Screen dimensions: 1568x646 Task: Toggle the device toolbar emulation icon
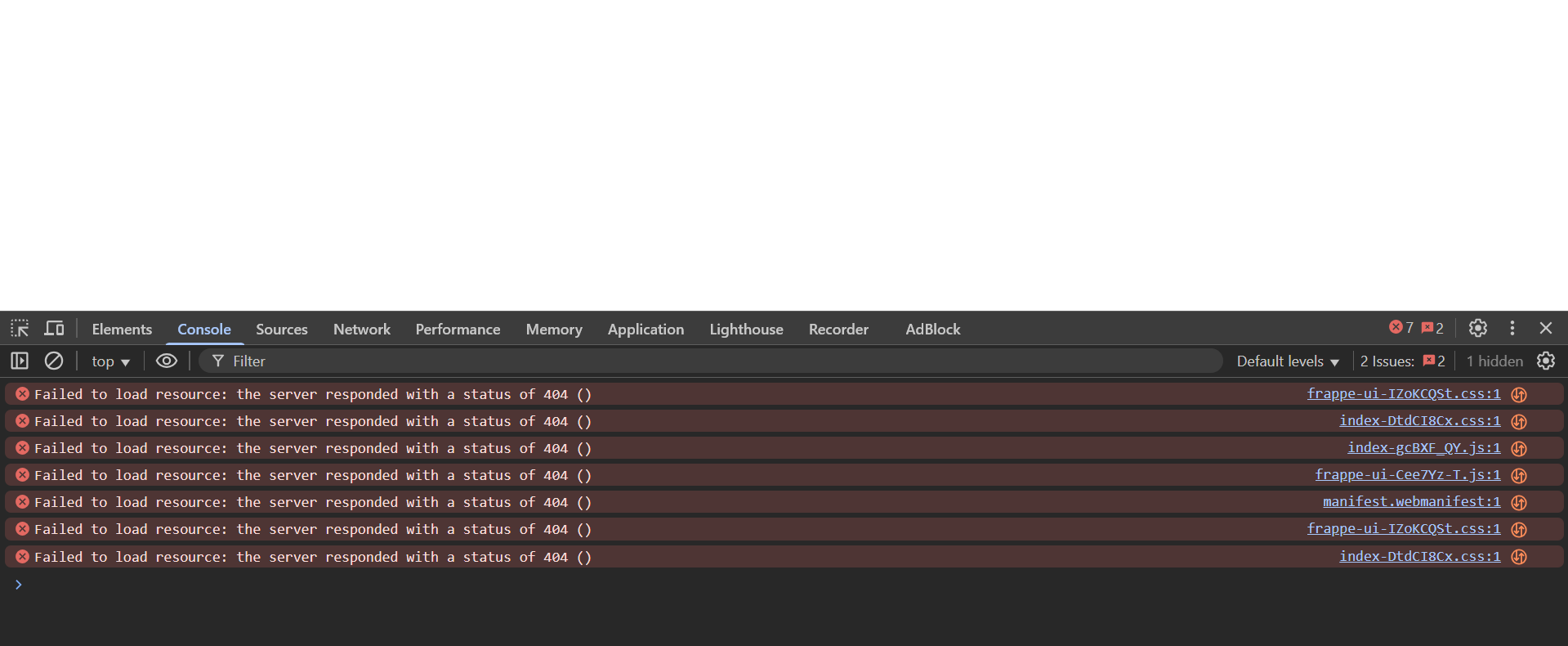54,329
